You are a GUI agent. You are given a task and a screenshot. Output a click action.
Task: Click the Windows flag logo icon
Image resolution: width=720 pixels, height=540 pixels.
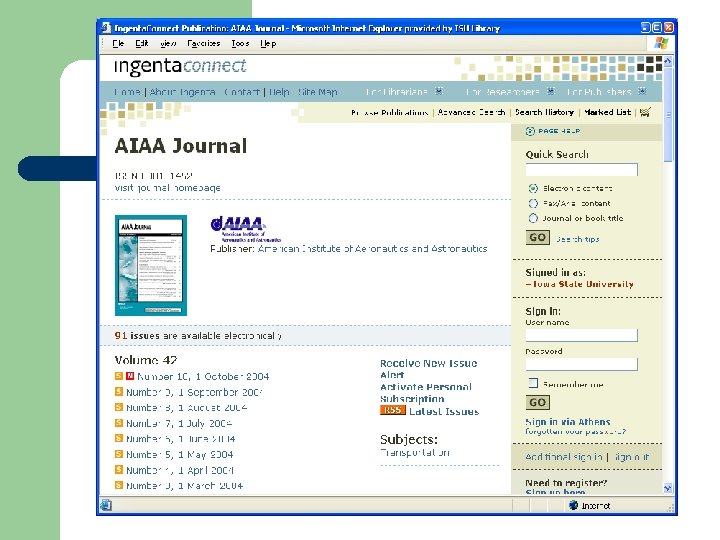click(661, 44)
